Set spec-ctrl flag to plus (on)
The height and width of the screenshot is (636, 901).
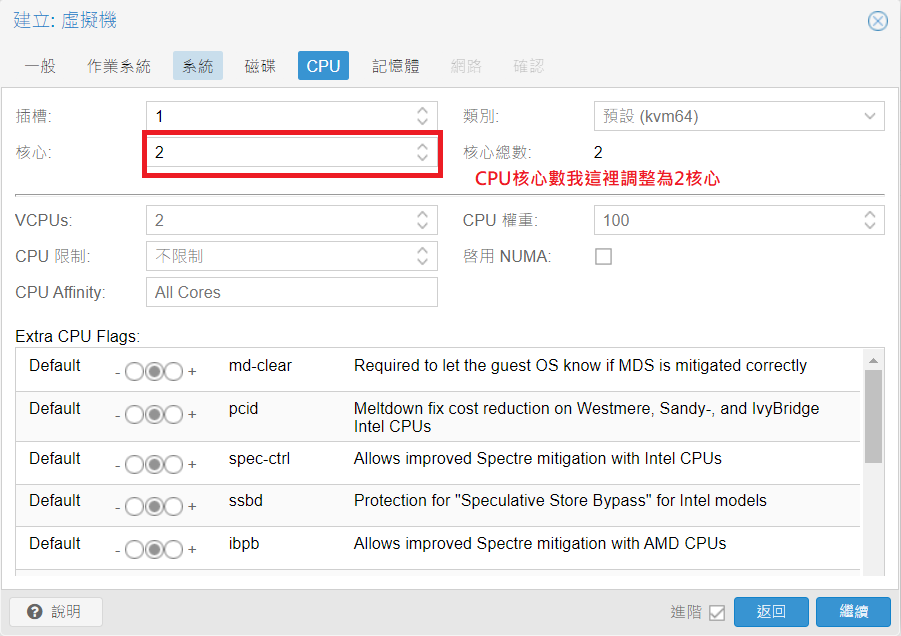(173, 464)
